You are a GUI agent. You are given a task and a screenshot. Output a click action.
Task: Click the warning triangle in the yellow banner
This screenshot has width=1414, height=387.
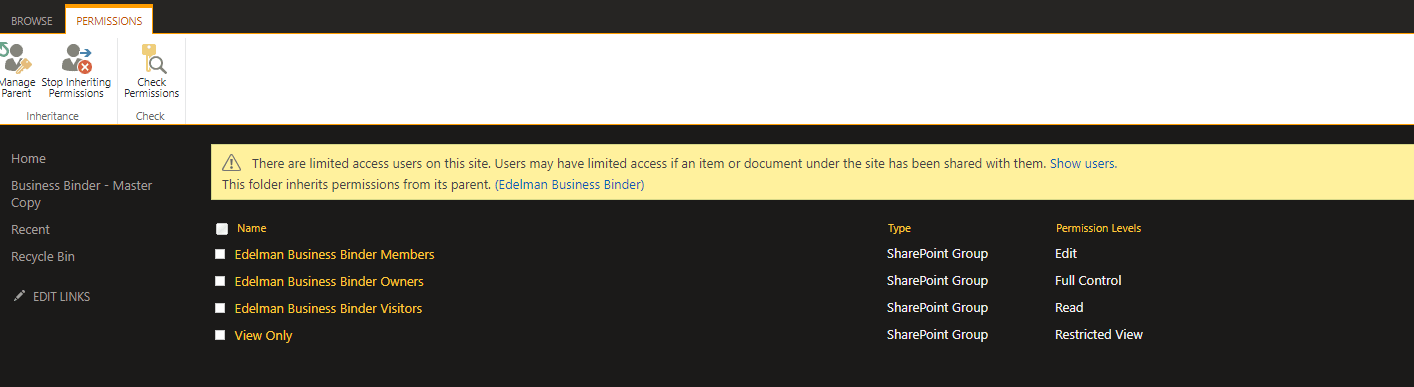point(232,162)
